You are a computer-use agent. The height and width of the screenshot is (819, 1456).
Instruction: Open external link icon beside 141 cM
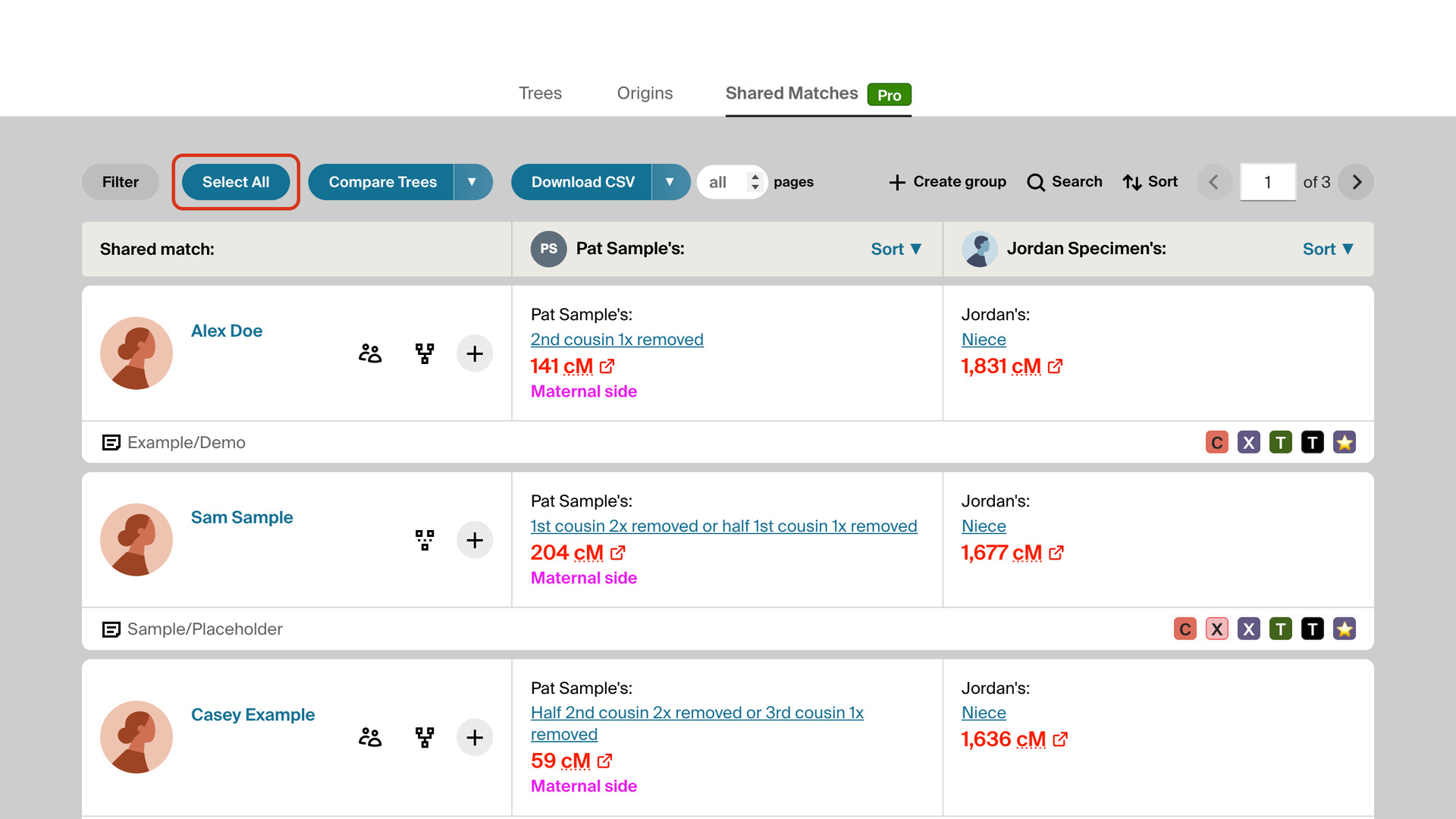(x=607, y=366)
